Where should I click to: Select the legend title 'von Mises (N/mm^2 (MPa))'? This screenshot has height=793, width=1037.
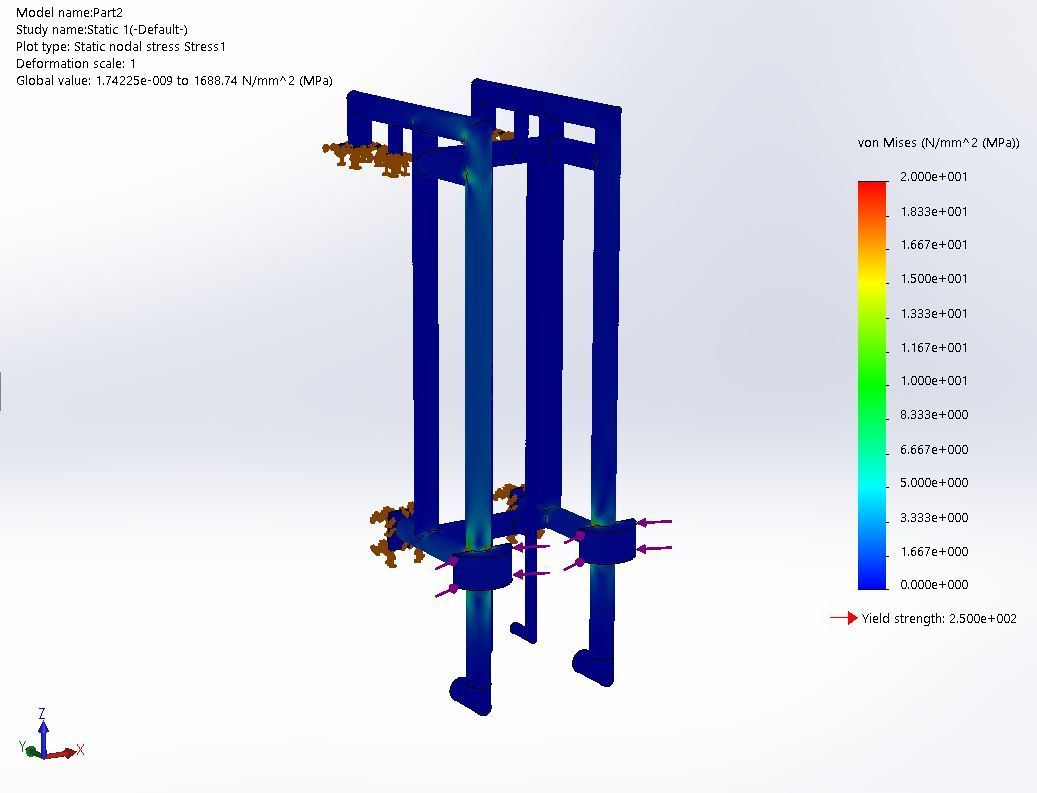pyautogui.click(x=938, y=142)
